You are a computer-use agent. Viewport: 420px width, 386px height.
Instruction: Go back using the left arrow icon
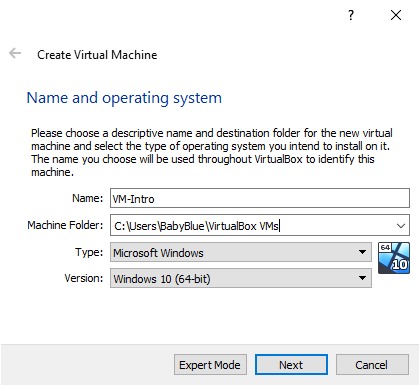[15, 53]
